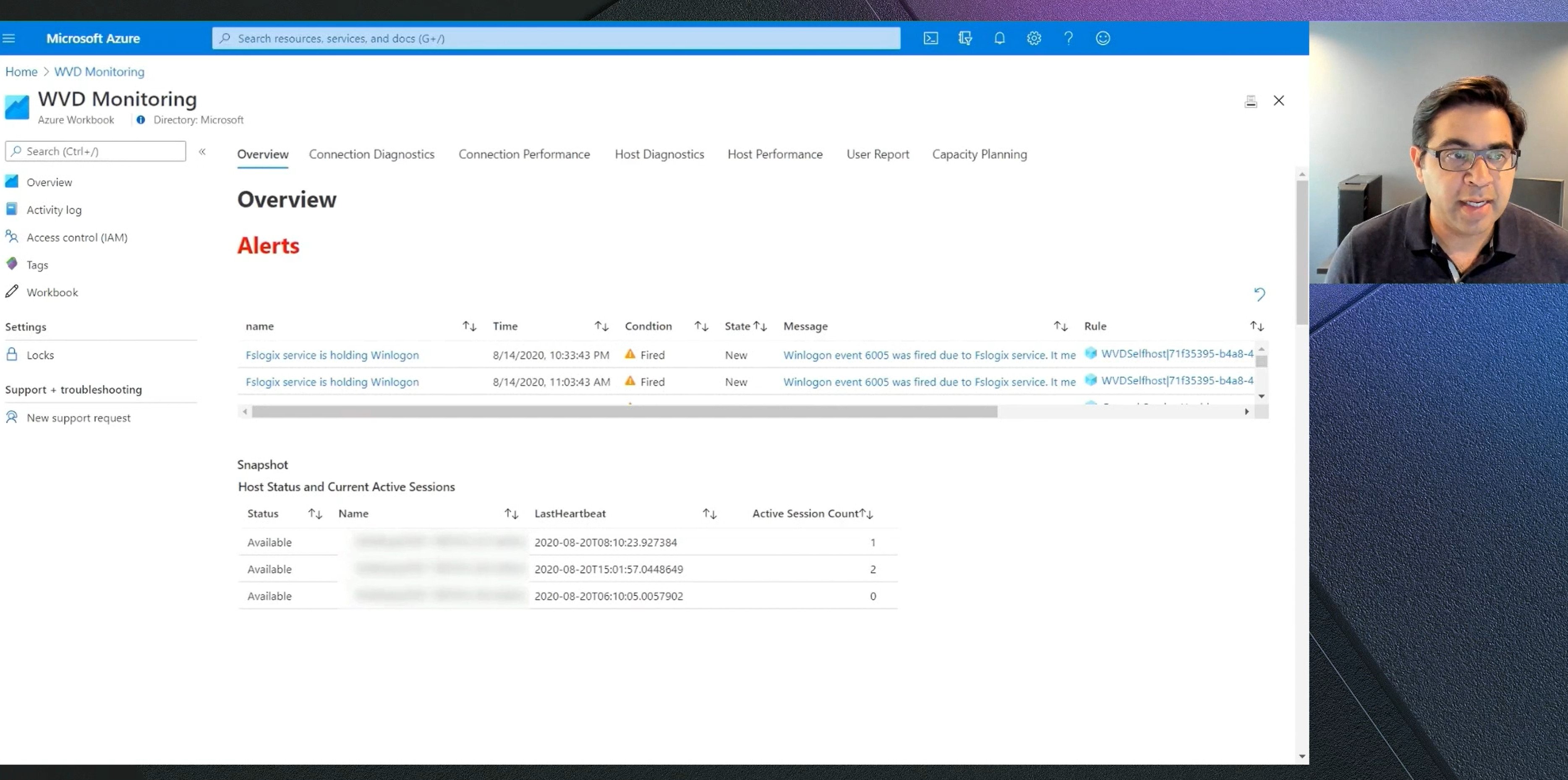Sort alerts by the name column
1568x780 pixels.
tap(469, 326)
